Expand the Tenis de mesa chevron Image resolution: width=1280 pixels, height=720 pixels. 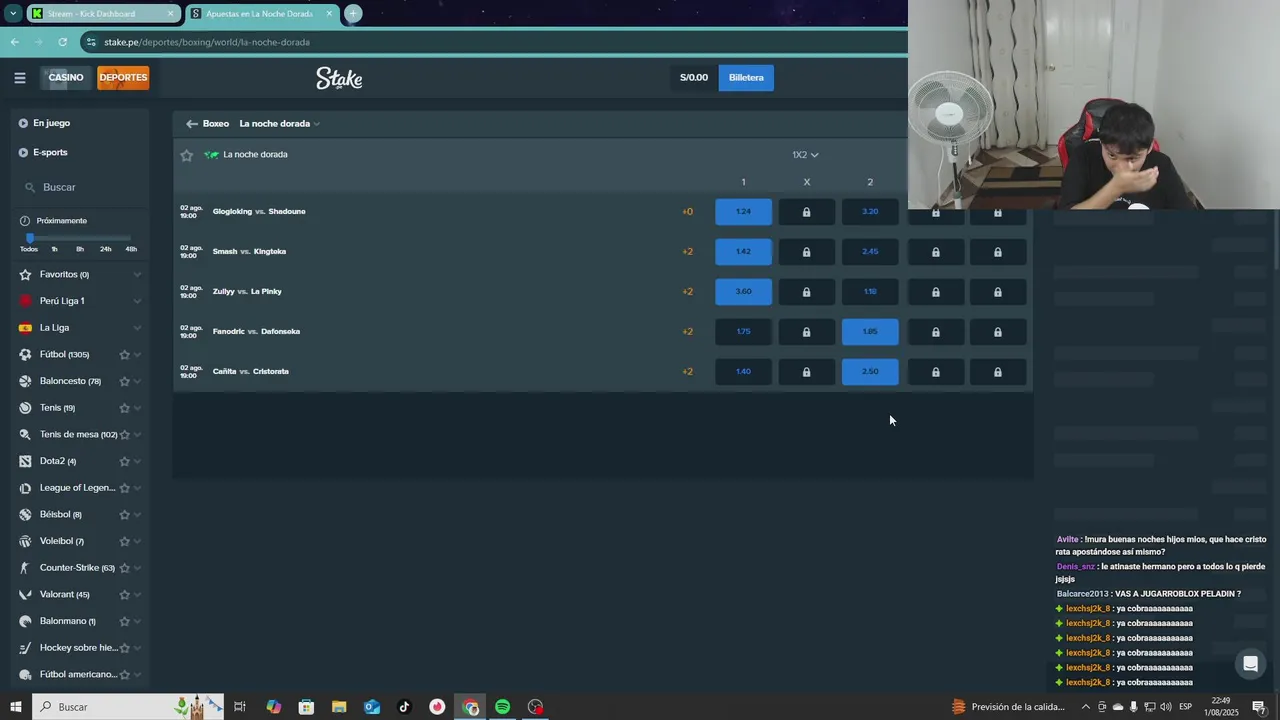[x=137, y=435]
